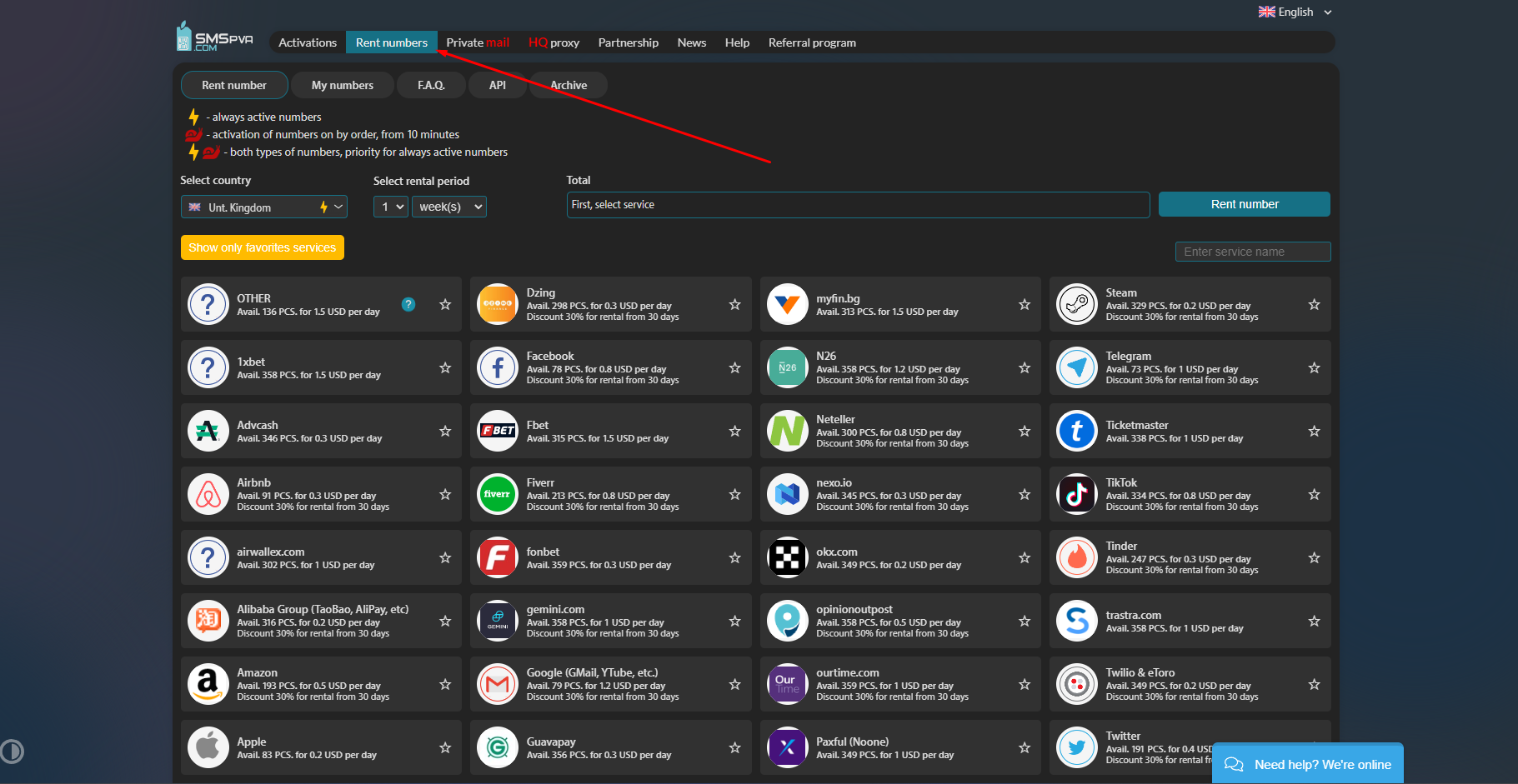Open the English language dropdown
Screen dimensions: 1518x784
click(x=1295, y=12)
